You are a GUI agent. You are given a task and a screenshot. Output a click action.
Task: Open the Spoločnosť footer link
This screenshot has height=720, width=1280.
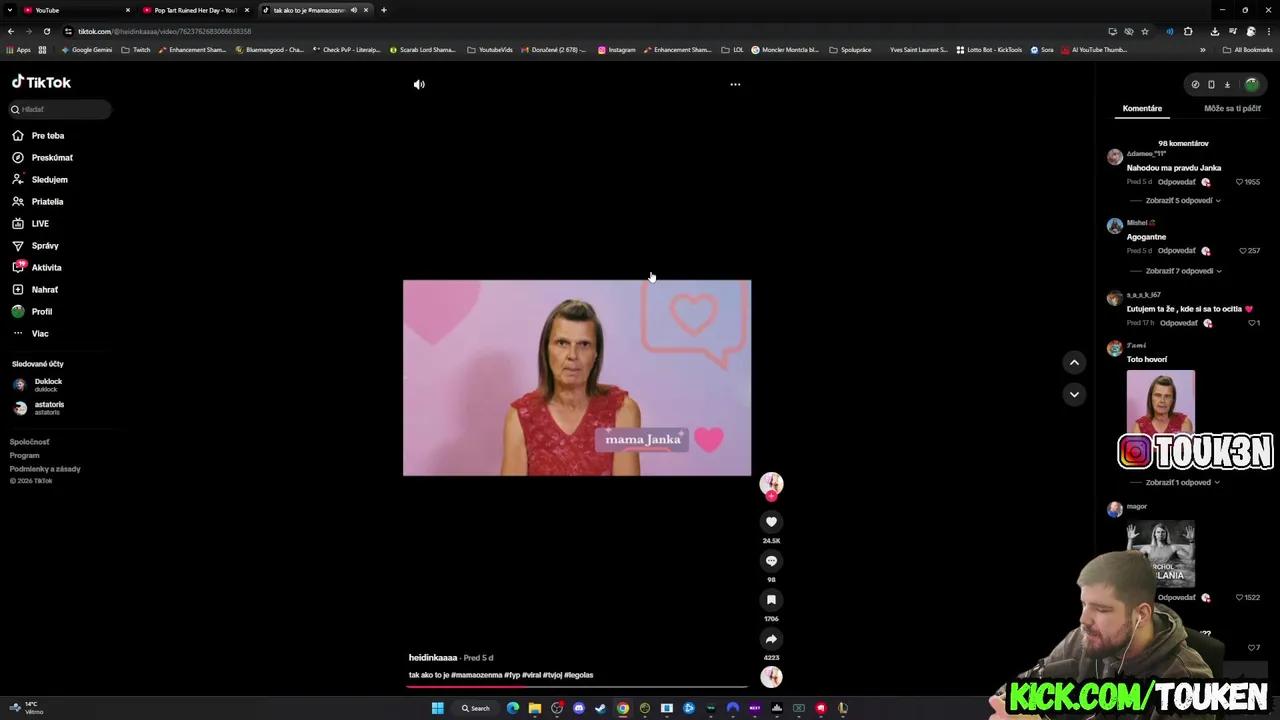point(29,442)
